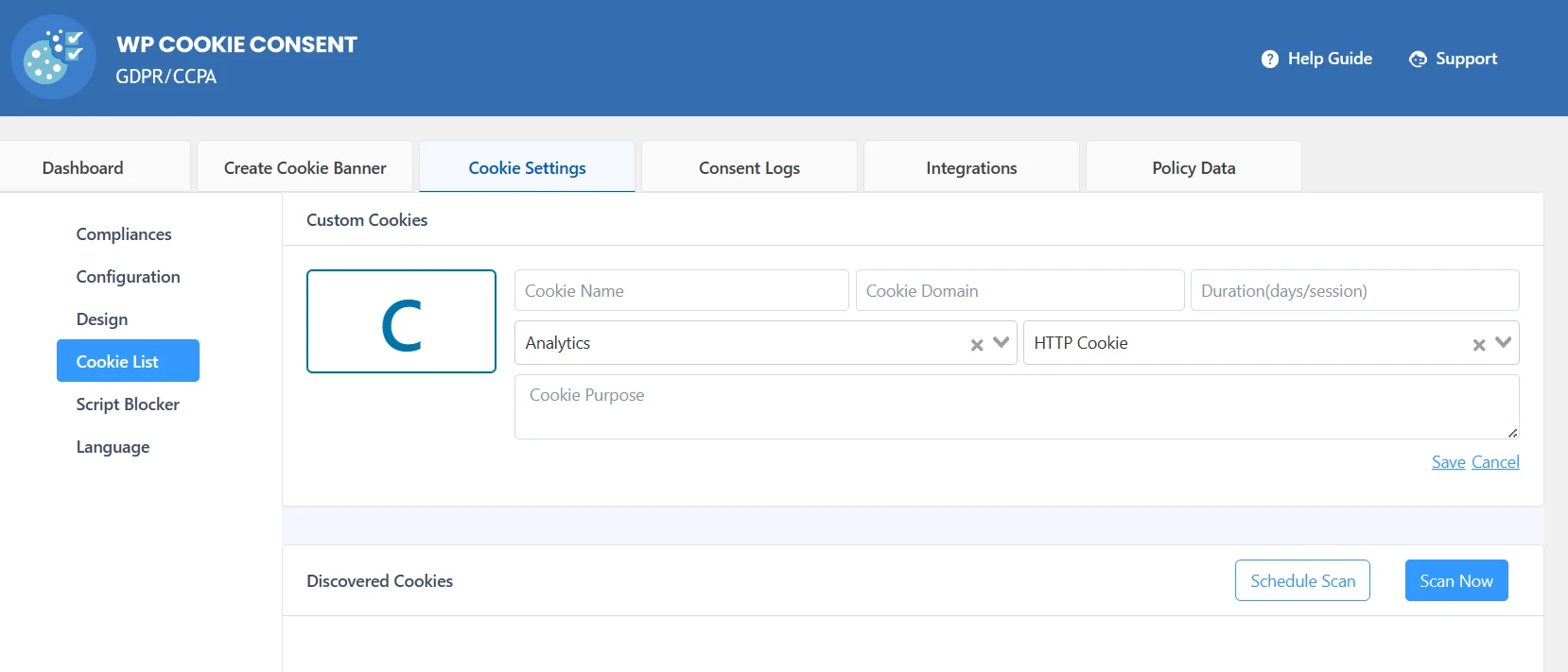Open the Support link
This screenshot has height=672, width=1568.
1454,59
